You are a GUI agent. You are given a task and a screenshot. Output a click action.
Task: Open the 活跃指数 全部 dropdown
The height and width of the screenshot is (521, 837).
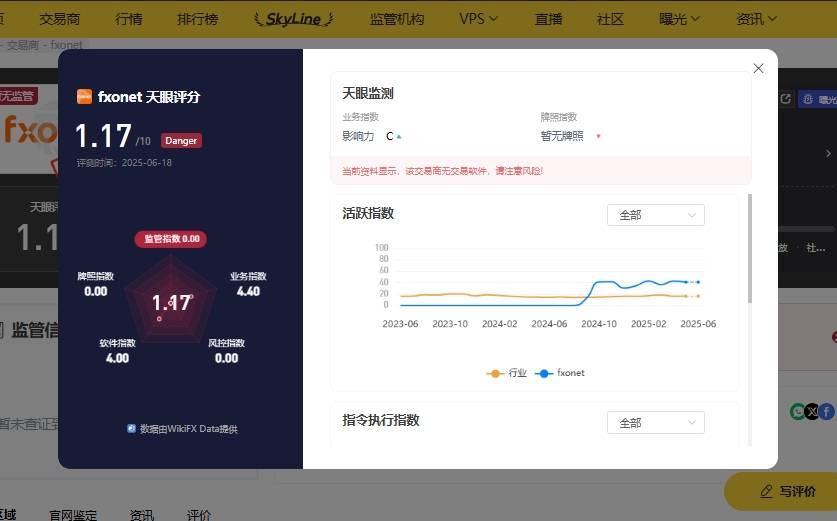point(656,215)
